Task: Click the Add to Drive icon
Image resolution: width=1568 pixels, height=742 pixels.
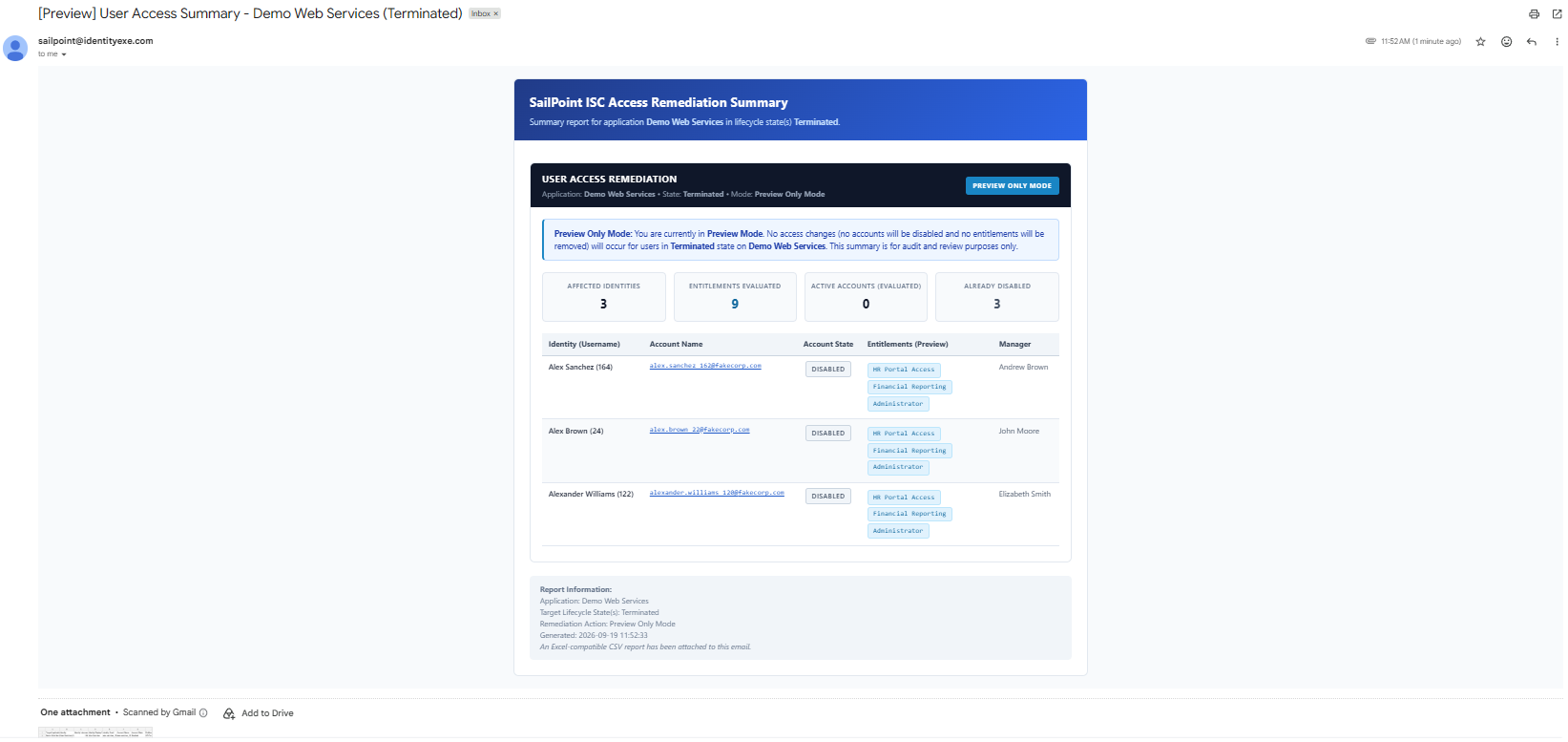Action: click(229, 713)
